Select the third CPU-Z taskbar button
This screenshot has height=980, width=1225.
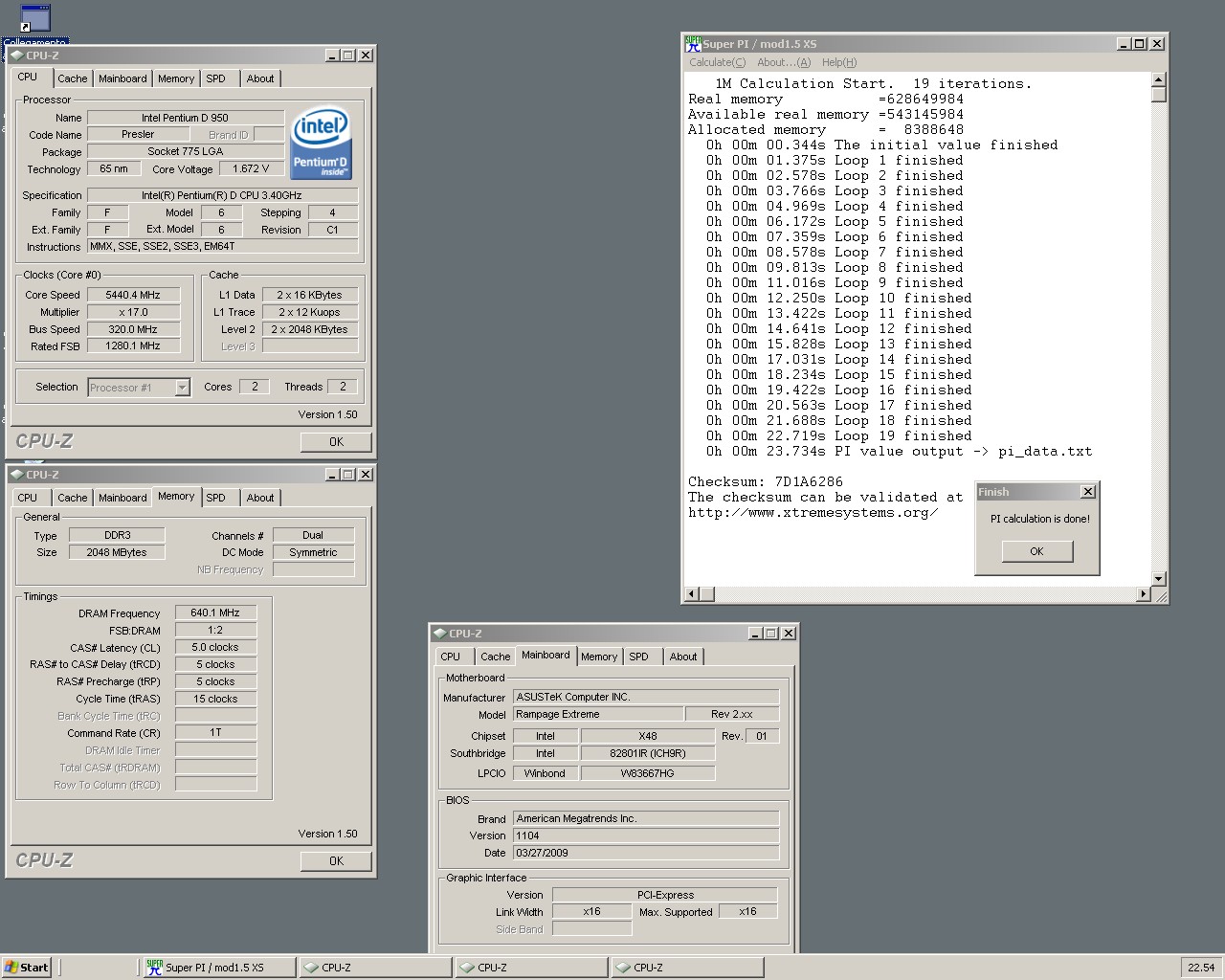point(687,968)
